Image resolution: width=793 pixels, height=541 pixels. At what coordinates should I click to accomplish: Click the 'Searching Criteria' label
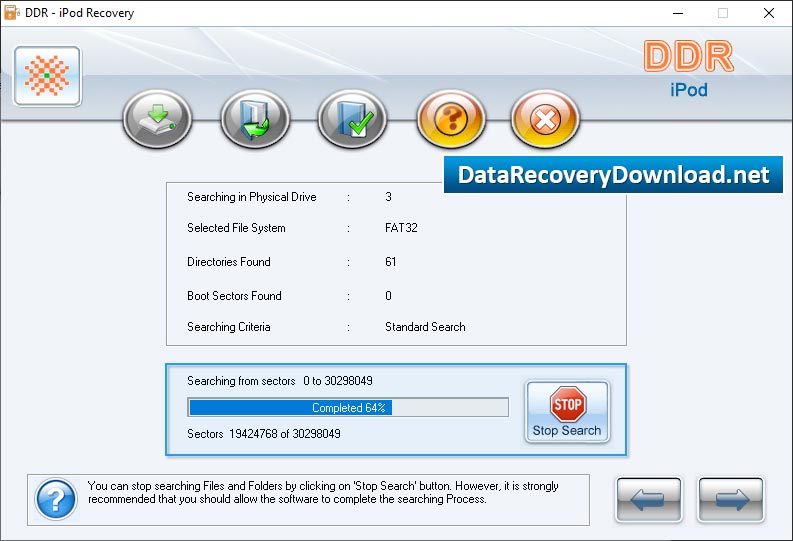(x=229, y=327)
